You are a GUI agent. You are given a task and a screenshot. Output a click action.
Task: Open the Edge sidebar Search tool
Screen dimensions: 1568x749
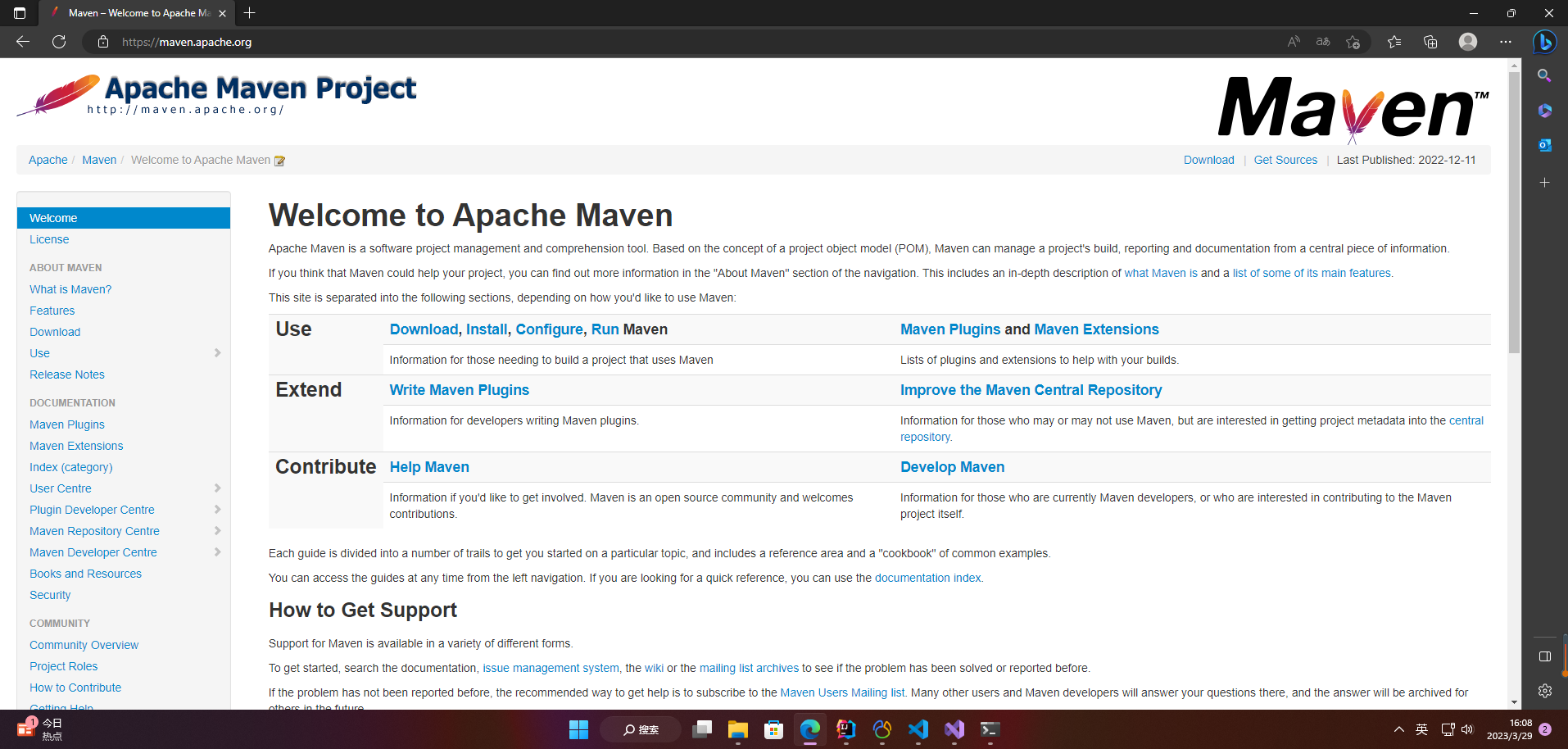pos(1545,75)
